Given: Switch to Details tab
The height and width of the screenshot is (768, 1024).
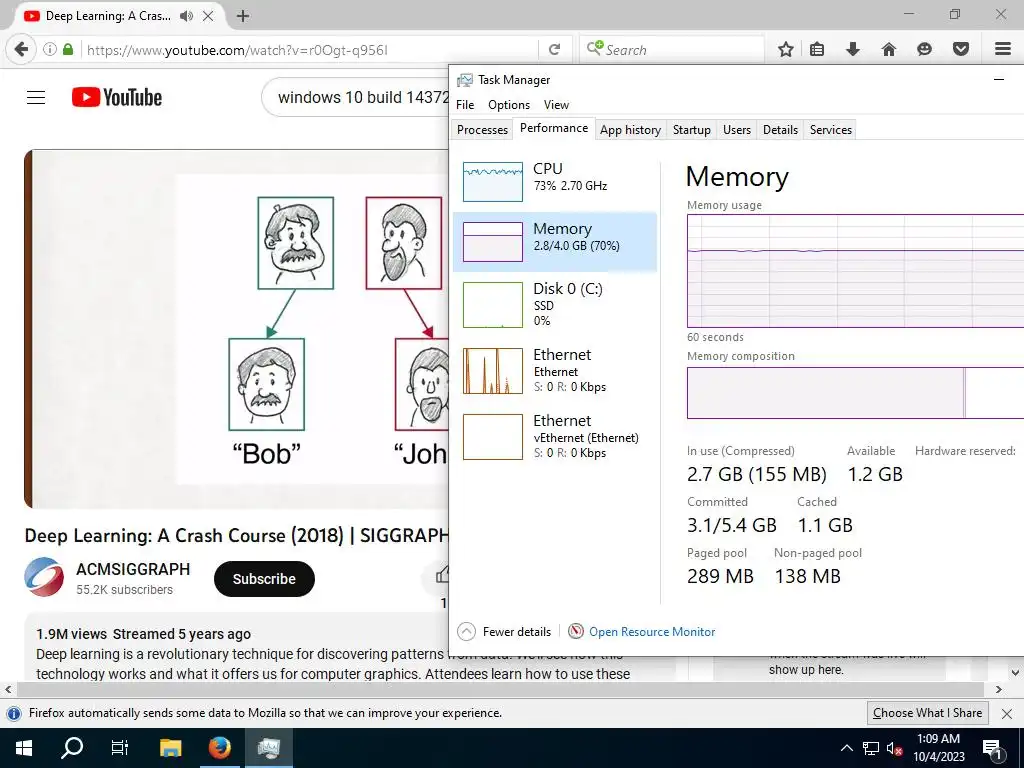Looking at the screenshot, I should coord(780,130).
